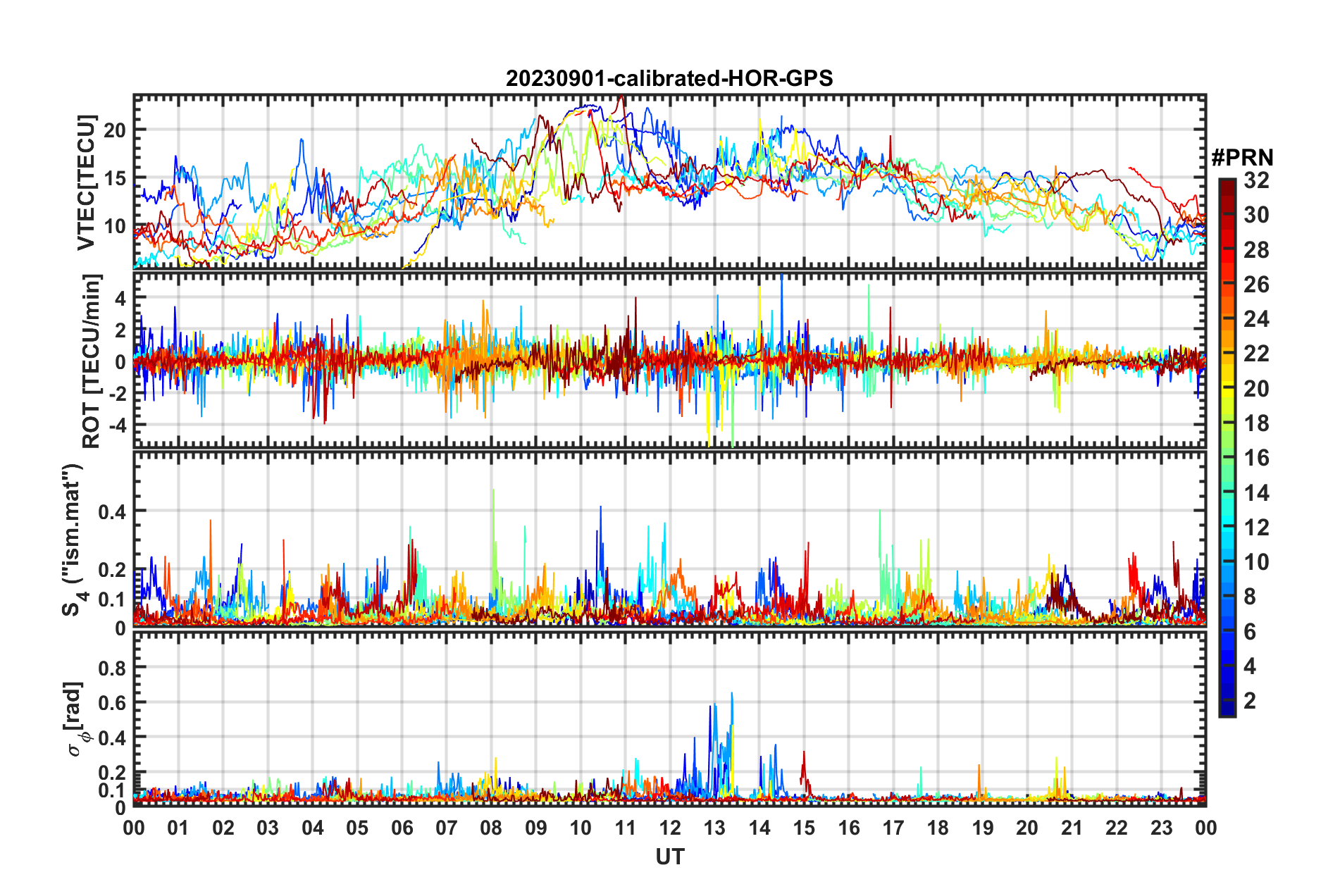Click PRN colorbar tick label 18
The image size is (1340, 896).
pos(1255,423)
